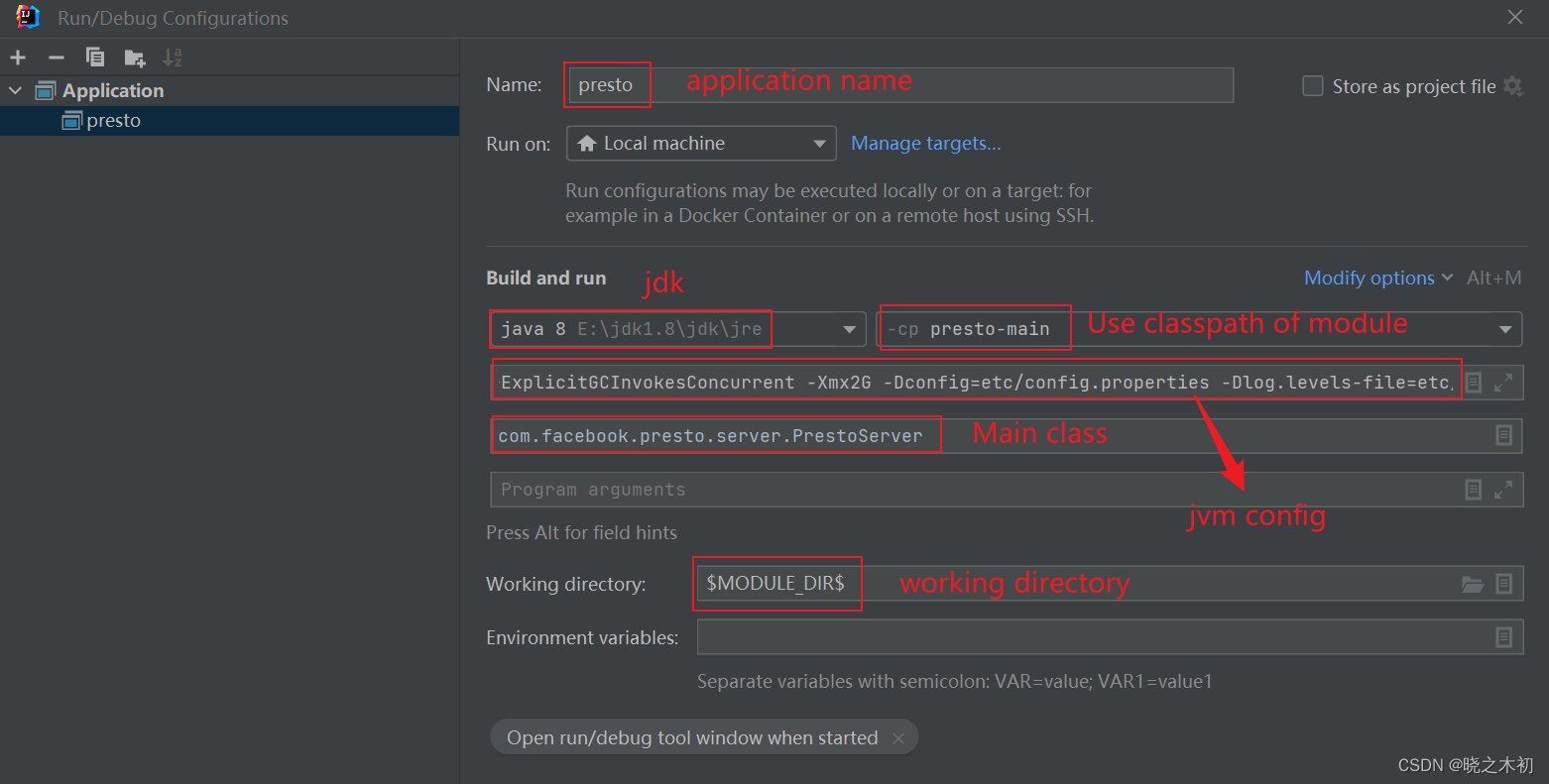The image size is (1549, 784).
Task: Close the Run/Debug Configurations dialog
Action: click(1515, 17)
